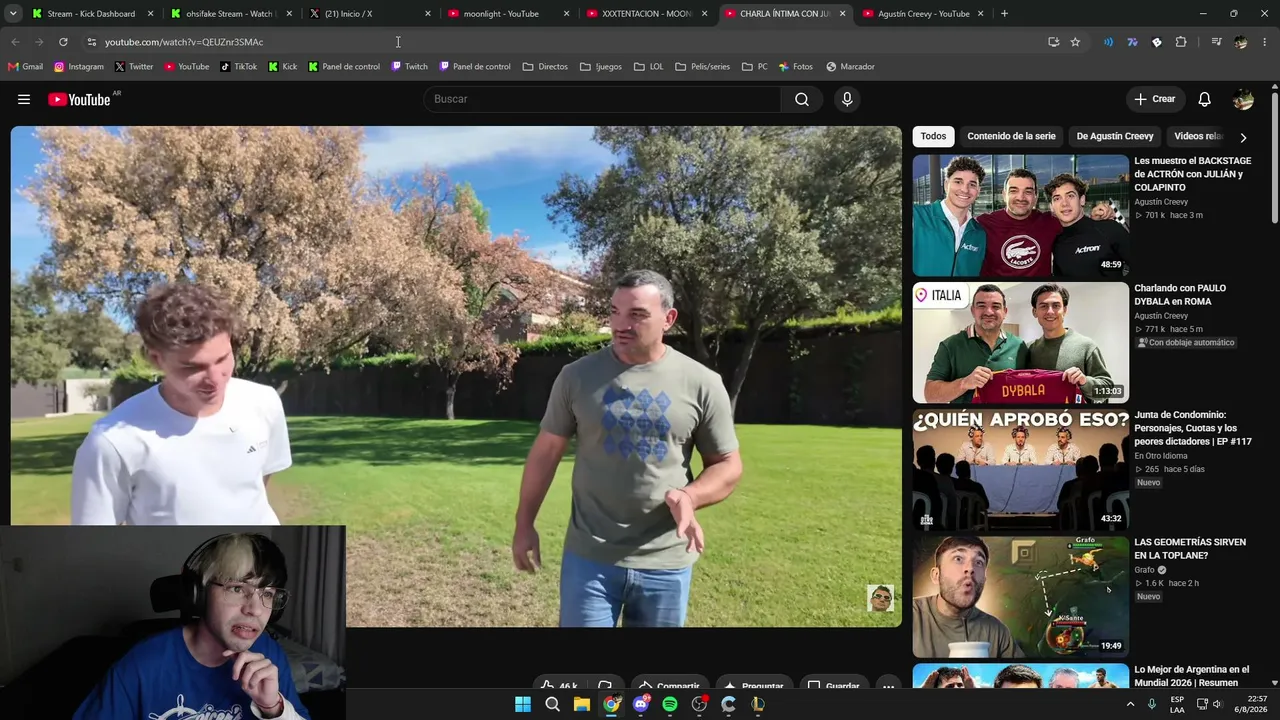The height and width of the screenshot is (720, 1280).
Task: Open Discord from the taskbar
Action: (x=641, y=704)
